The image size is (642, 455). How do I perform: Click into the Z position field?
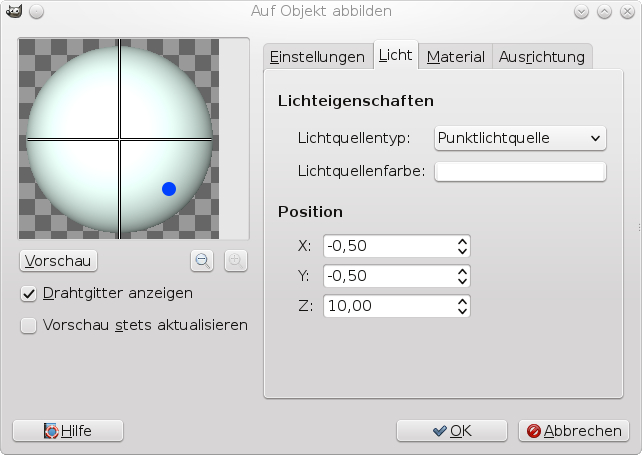coord(389,306)
